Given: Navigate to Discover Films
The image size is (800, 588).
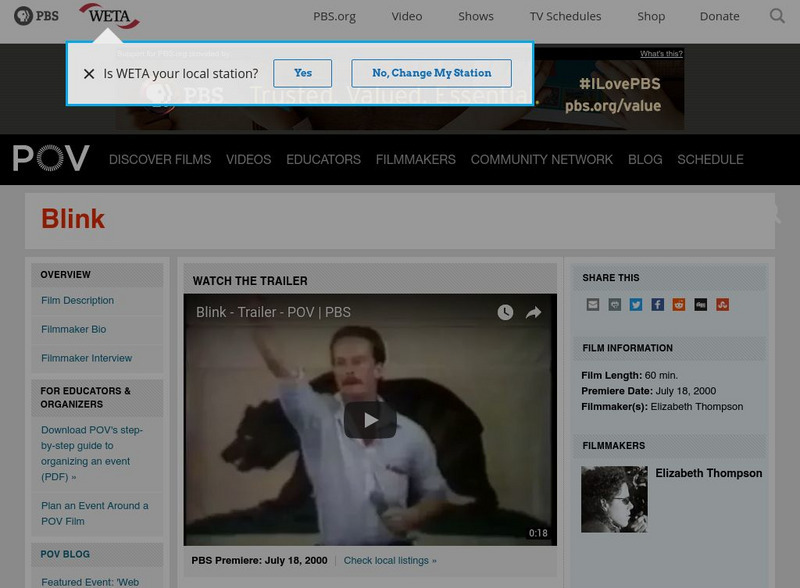Looking at the screenshot, I should click(x=160, y=160).
